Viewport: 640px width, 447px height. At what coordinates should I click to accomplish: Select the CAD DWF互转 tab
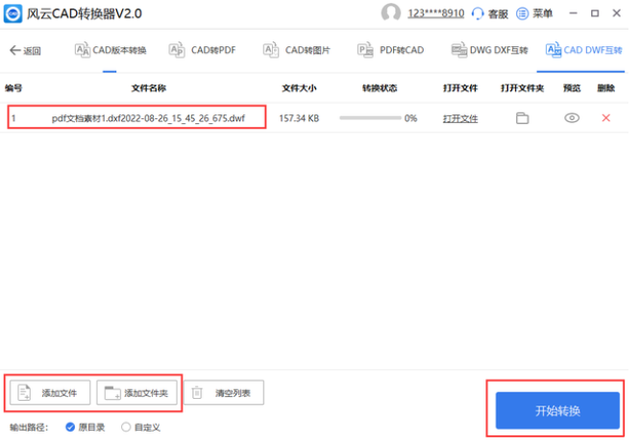tap(584, 50)
